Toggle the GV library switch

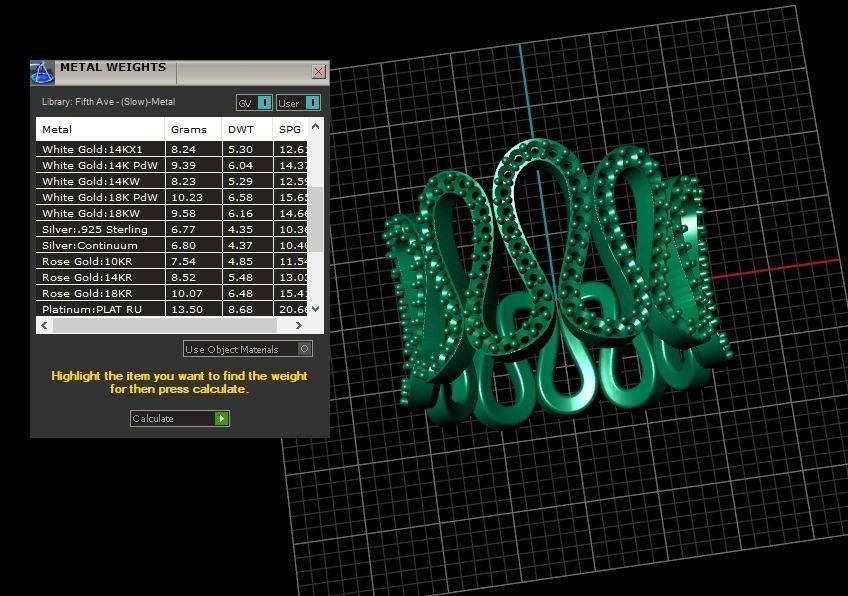[x=254, y=103]
